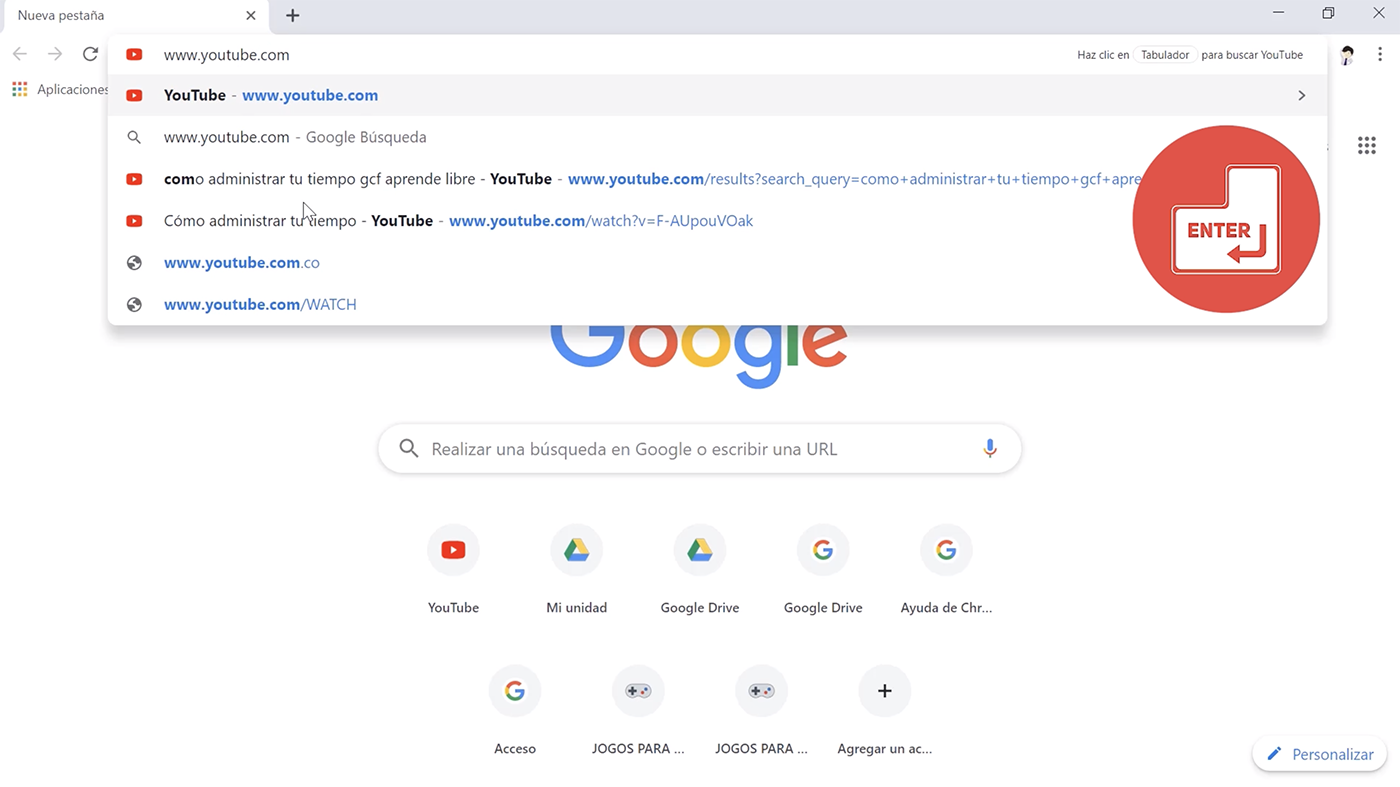Select www.youtube.com/WATCH suggestion
Image resolution: width=1400 pixels, height=787 pixels.
click(x=717, y=305)
